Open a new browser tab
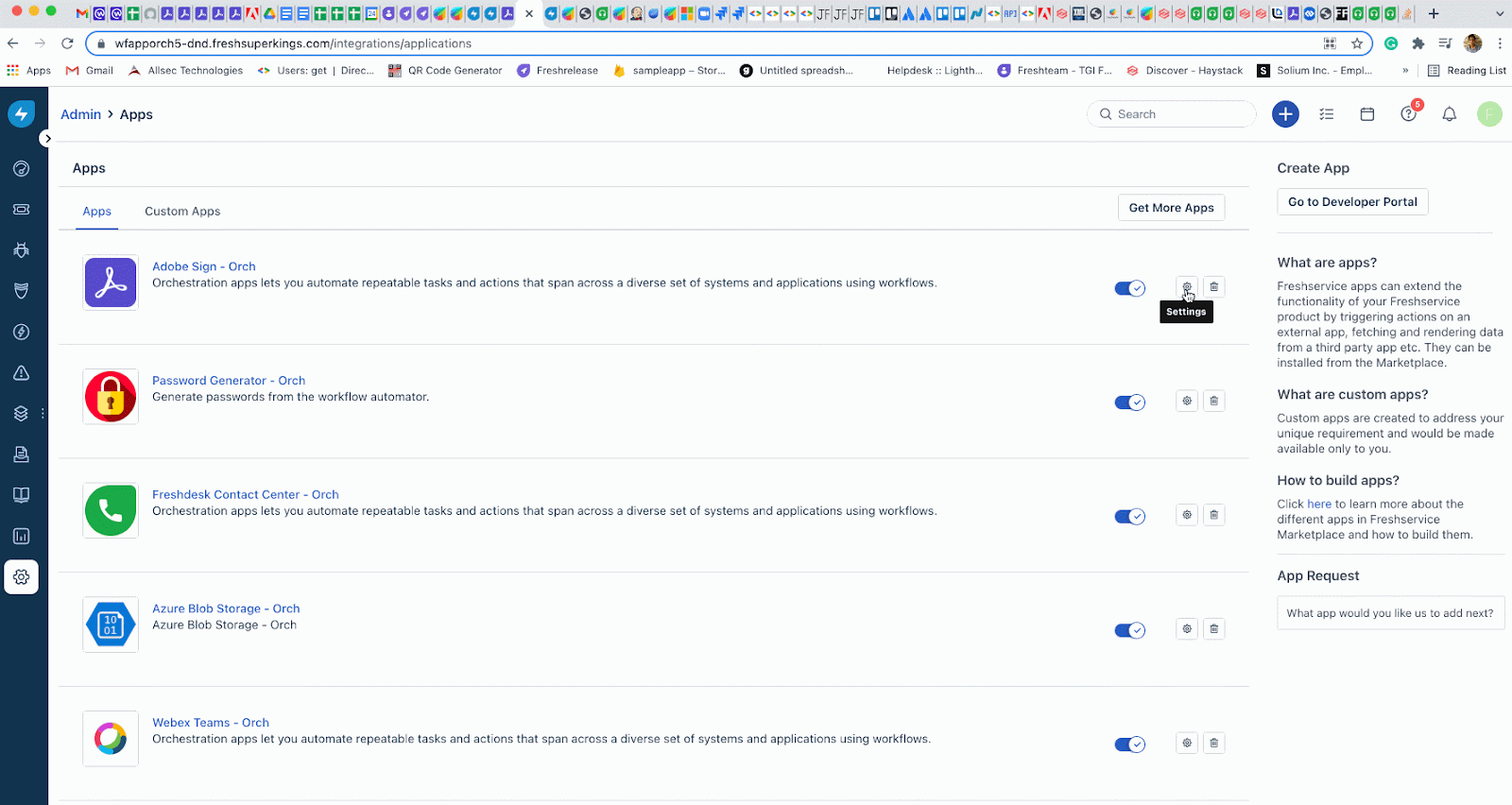Image resolution: width=1512 pixels, height=805 pixels. (x=1434, y=13)
